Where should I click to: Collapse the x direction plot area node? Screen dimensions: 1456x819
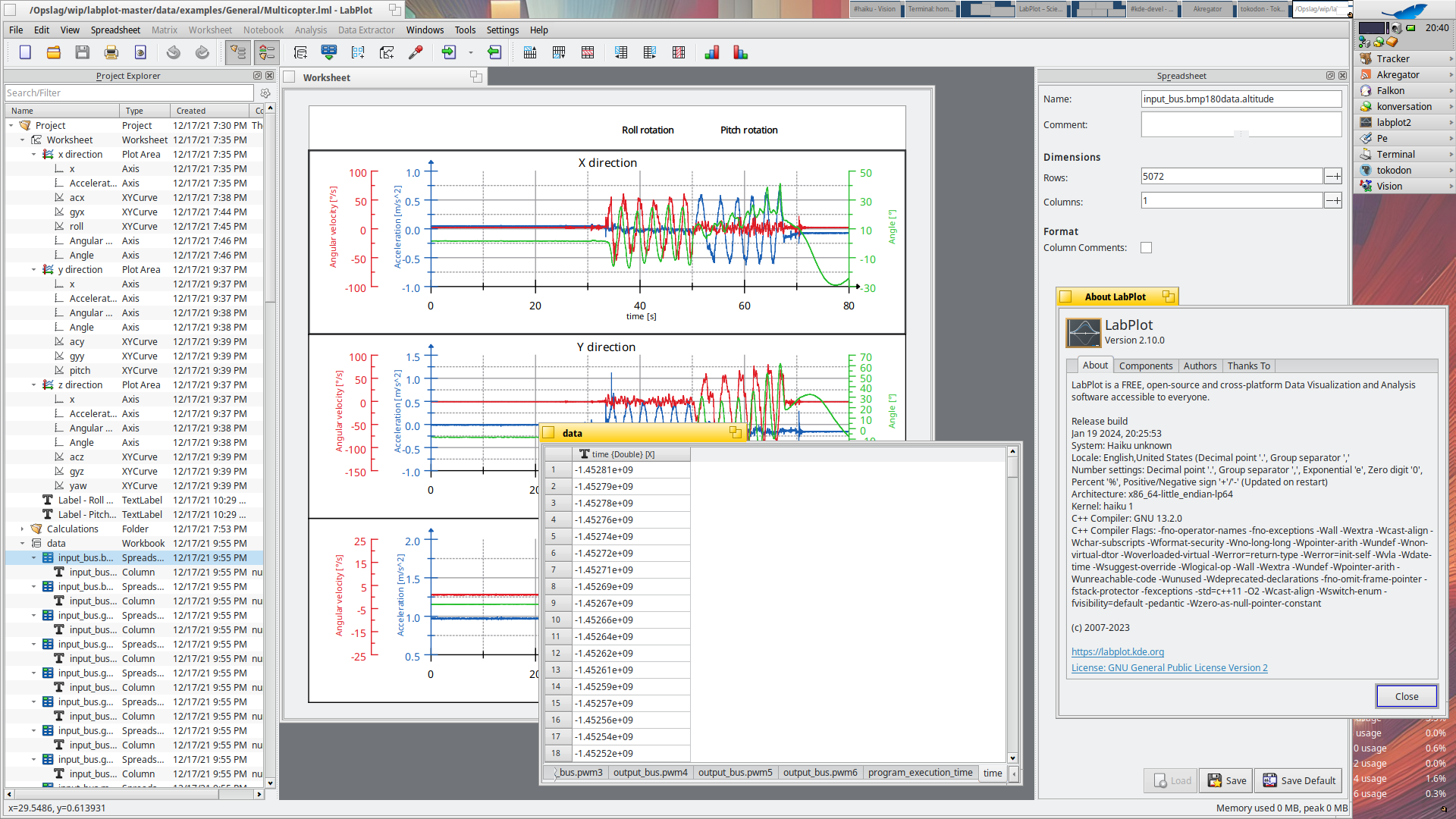(34, 155)
